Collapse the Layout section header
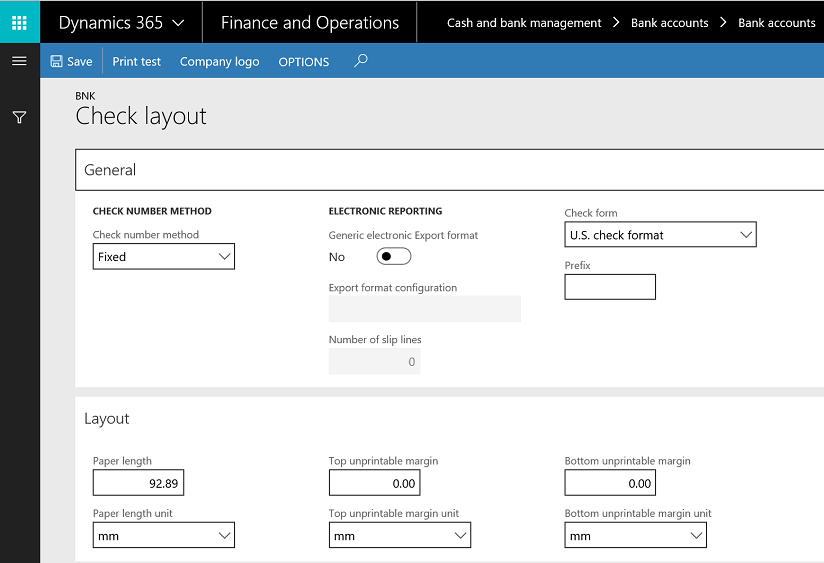This screenshot has height=563, width=824. tap(449, 418)
